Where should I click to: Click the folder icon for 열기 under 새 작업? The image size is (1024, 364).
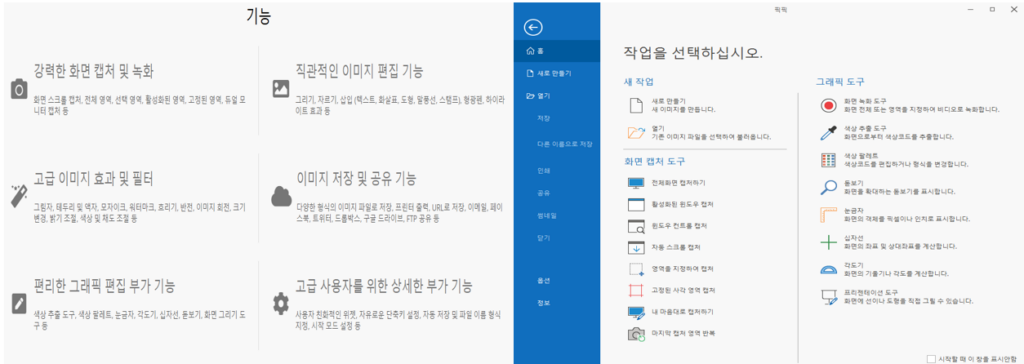point(635,133)
